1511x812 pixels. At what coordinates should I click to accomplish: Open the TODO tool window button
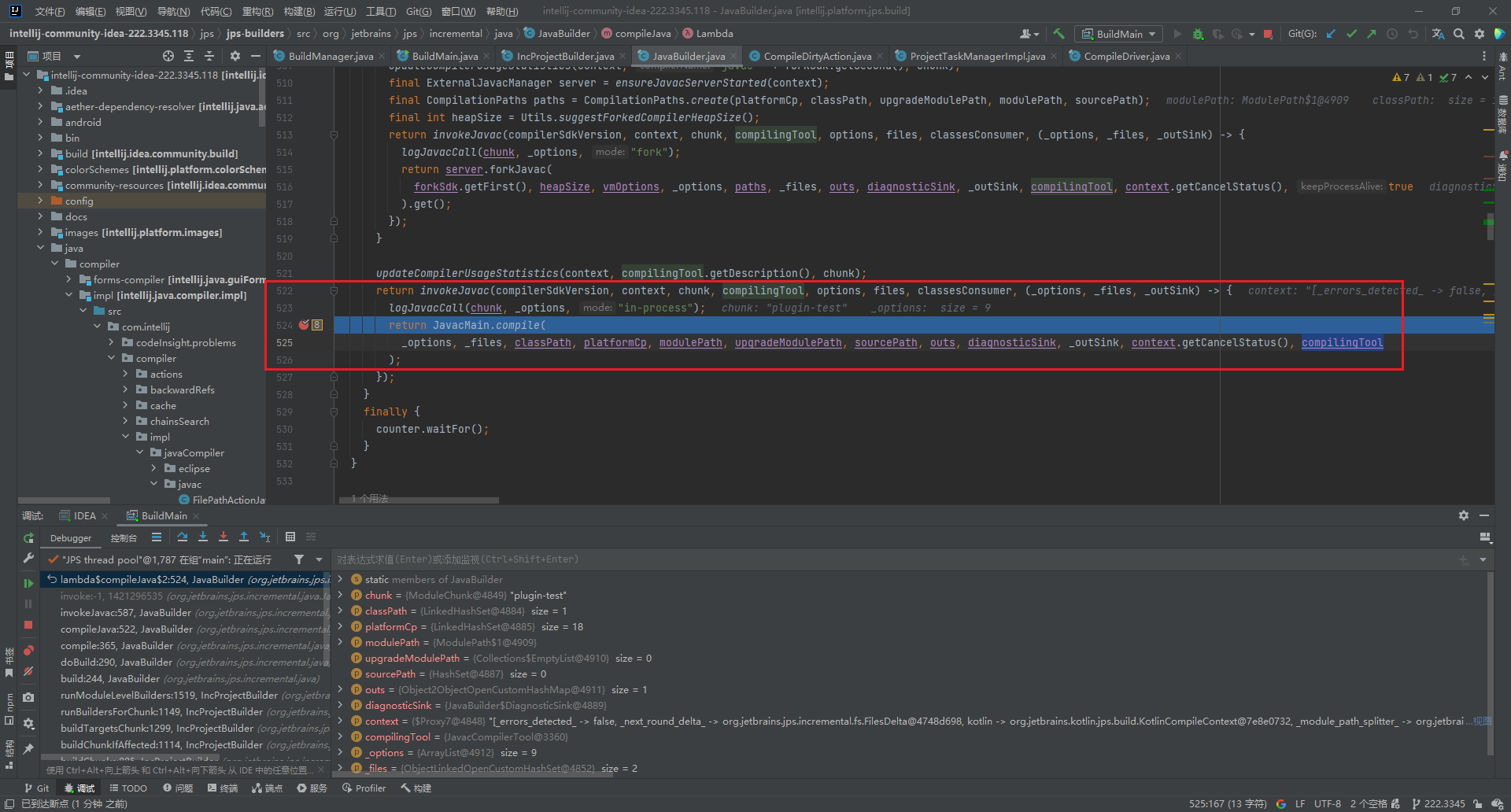point(128,788)
